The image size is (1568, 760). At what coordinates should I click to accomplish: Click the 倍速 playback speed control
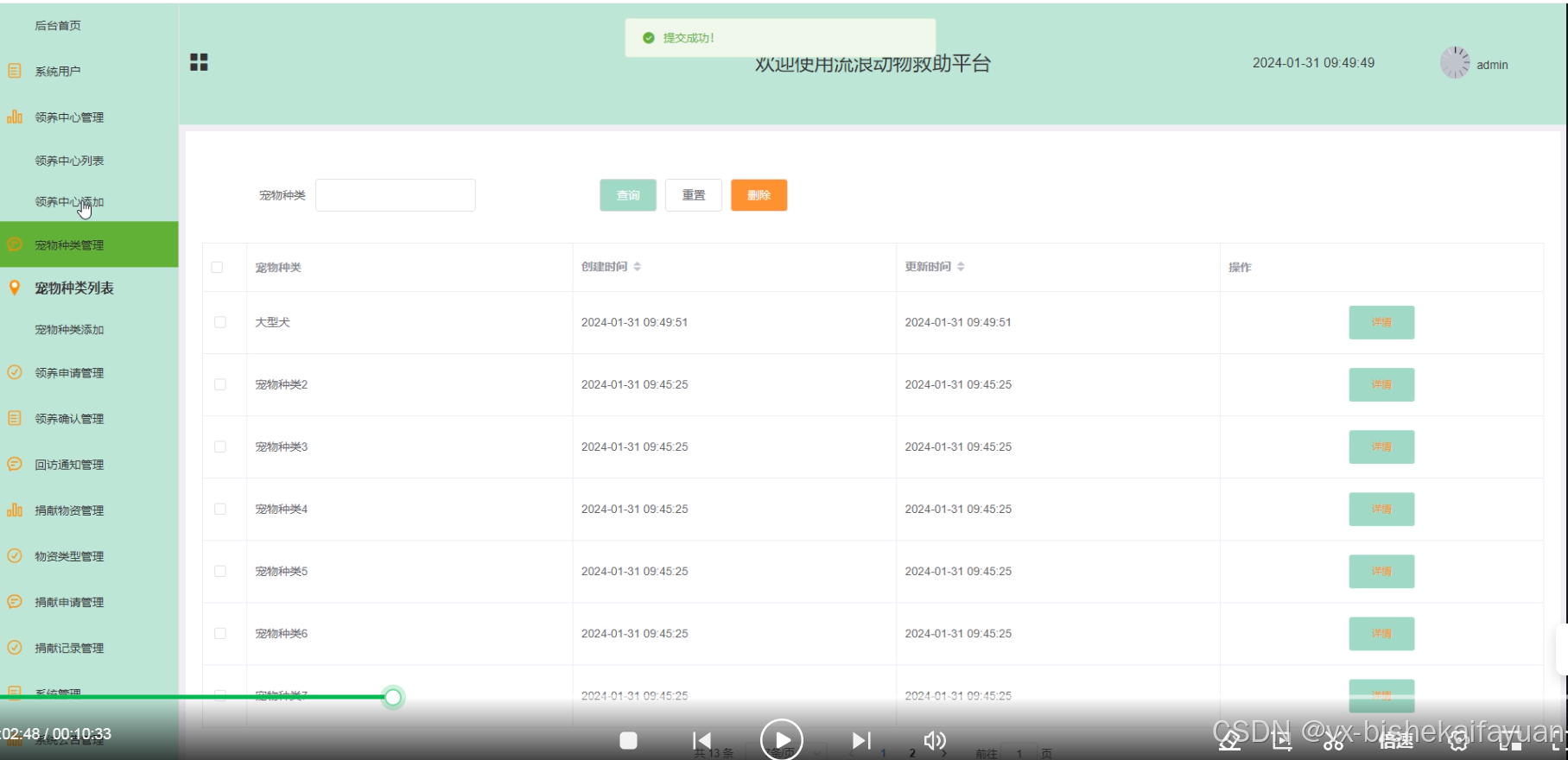pyautogui.click(x=1395, y=741)
